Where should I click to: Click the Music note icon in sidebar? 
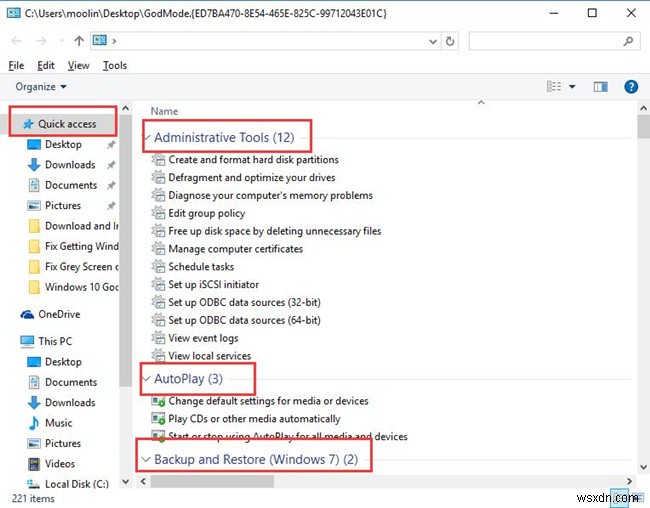(34, 423)
